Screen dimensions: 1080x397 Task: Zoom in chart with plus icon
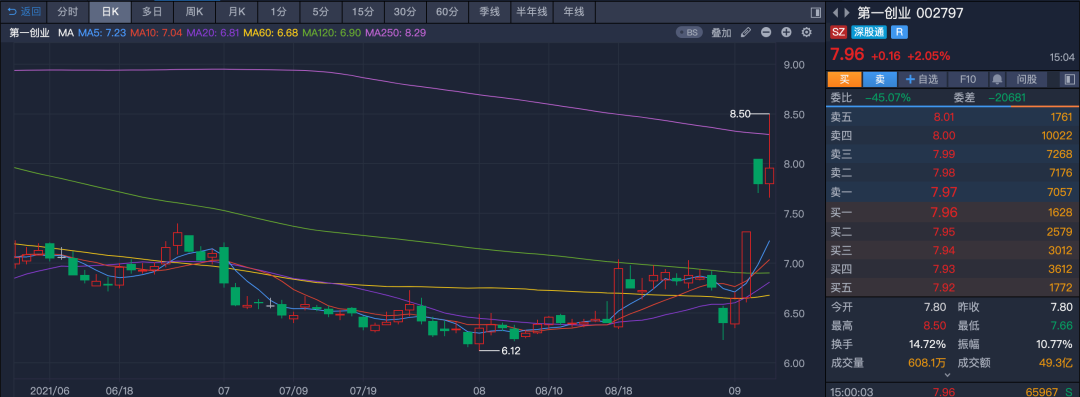click(786, 32)
